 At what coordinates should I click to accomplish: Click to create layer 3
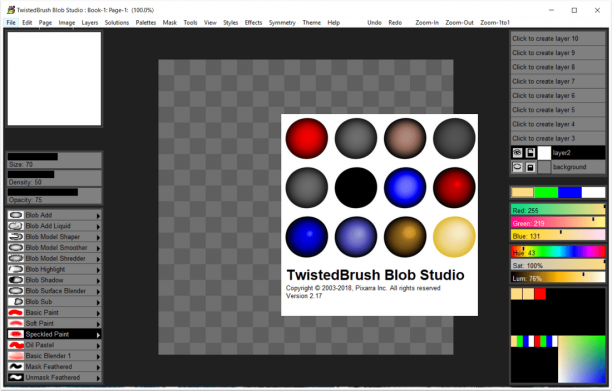pos(558,139)
